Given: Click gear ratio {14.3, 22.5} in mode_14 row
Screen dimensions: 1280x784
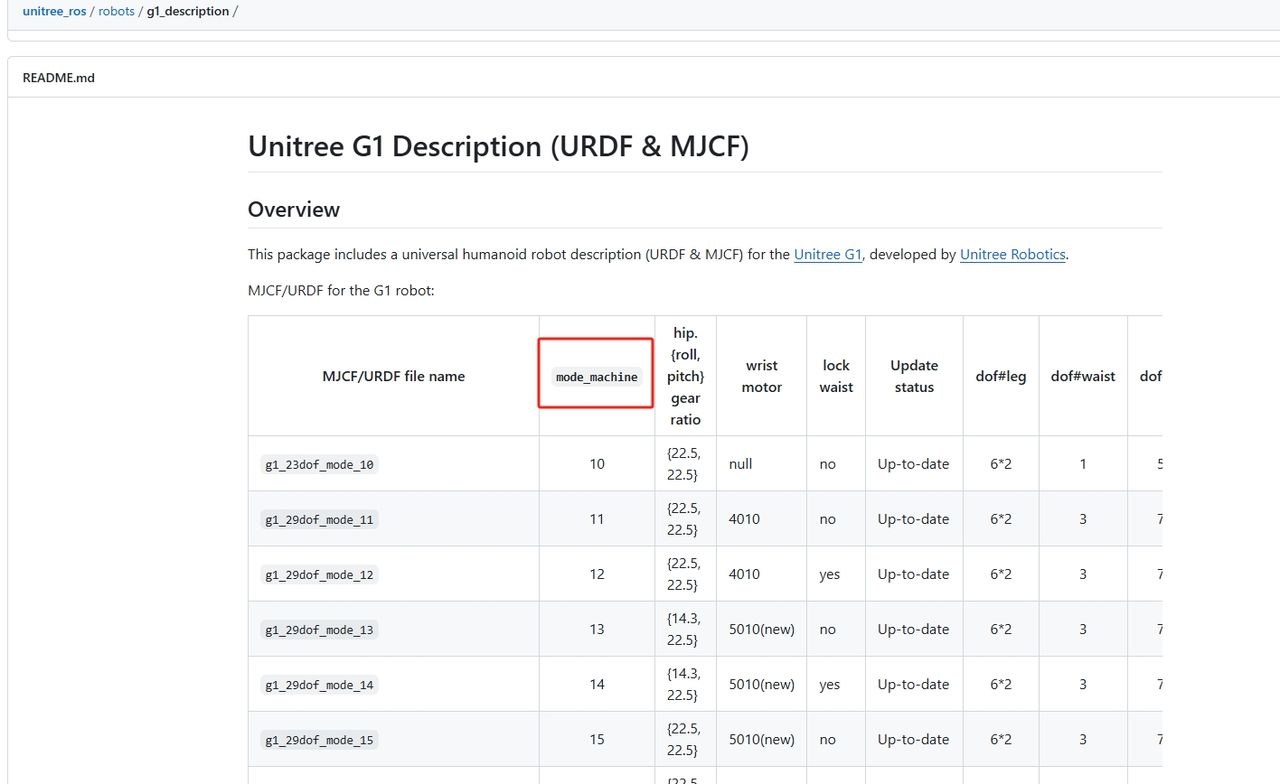Looking at the screenshot, I should click(684, 684).
